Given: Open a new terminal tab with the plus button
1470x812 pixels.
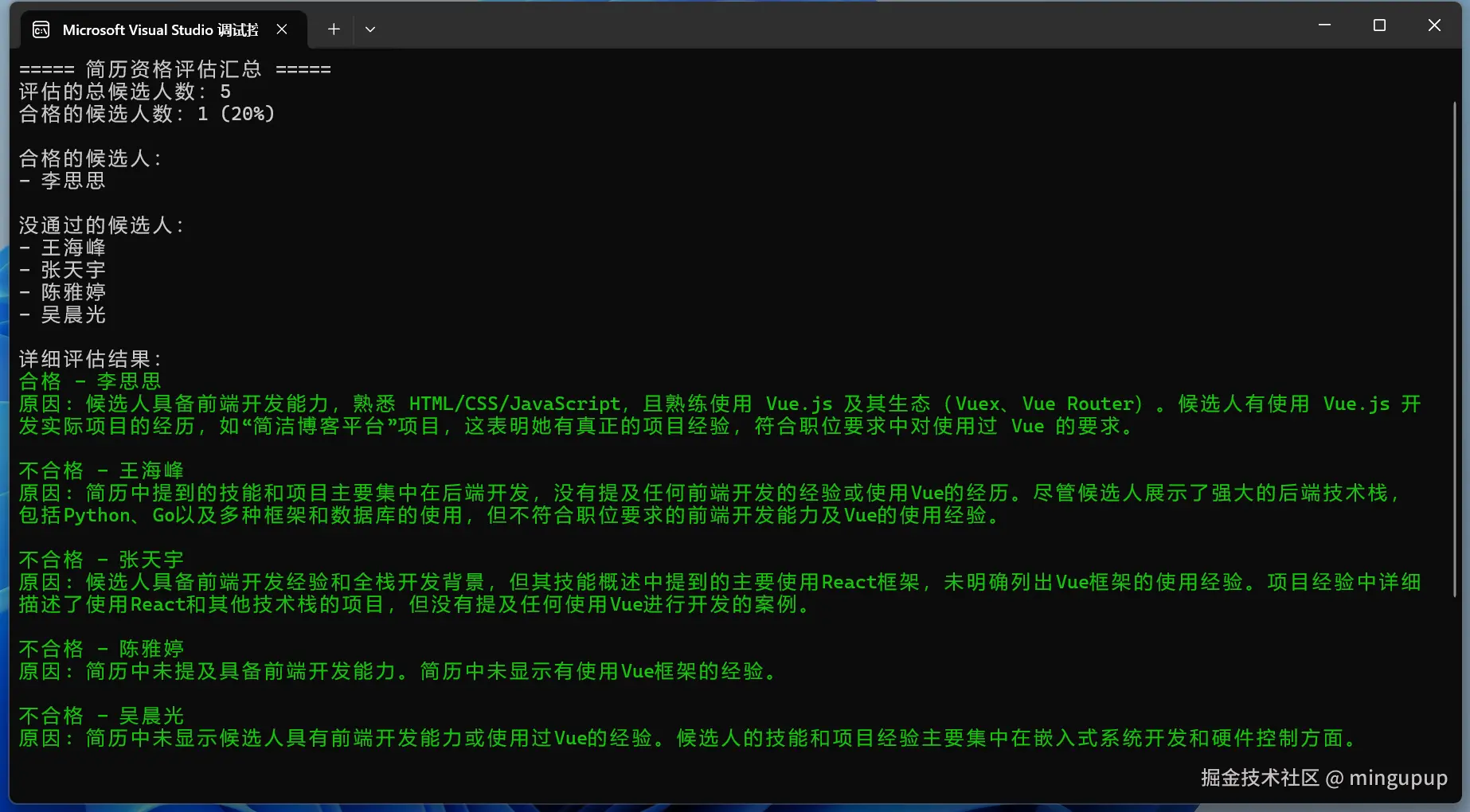Looking at the screenshot, I should click(333, 29).
